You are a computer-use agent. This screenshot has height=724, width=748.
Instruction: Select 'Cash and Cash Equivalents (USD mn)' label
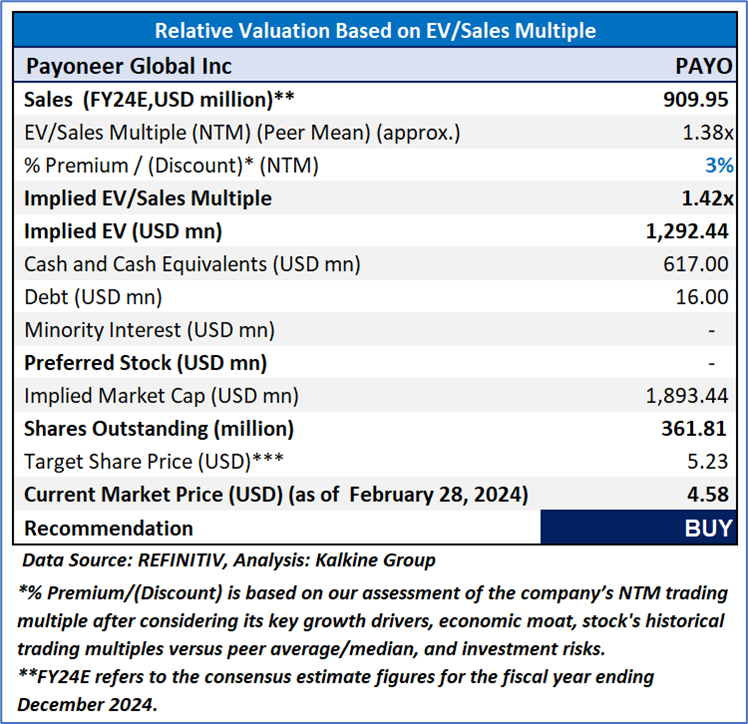tap(192, 264)
